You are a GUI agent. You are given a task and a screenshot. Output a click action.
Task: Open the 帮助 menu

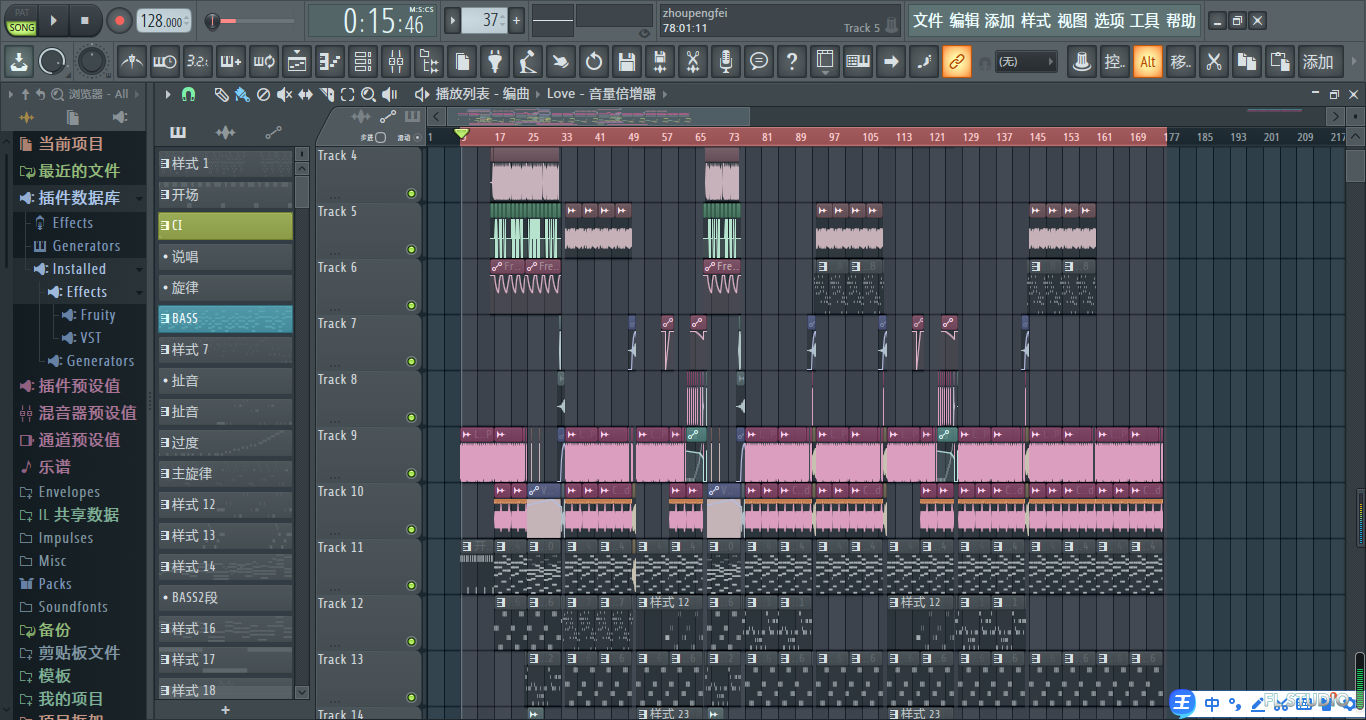[x=1180, y=21]
